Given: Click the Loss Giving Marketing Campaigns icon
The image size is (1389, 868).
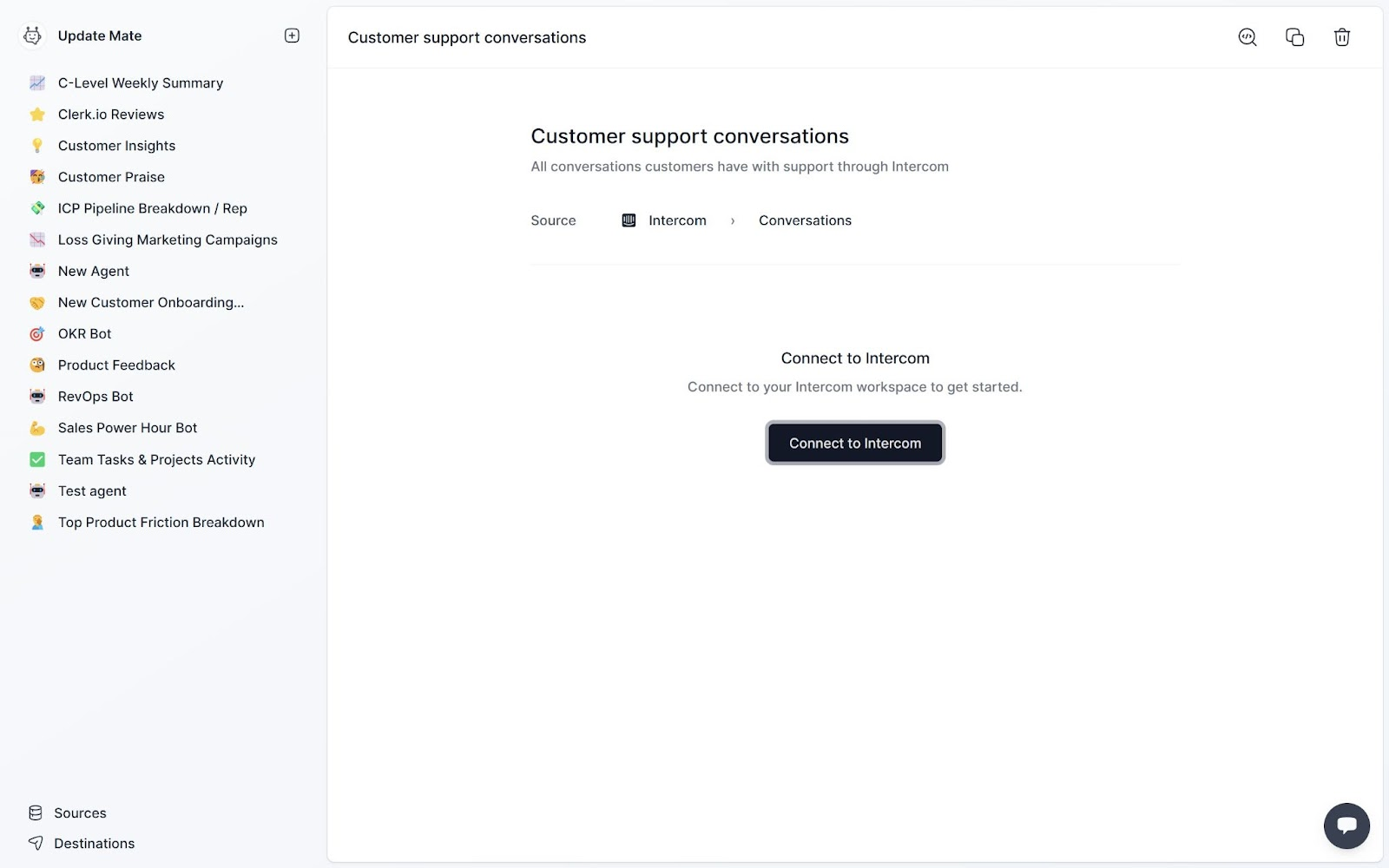Looking at the screenshot, I should (x=37, y=240).
